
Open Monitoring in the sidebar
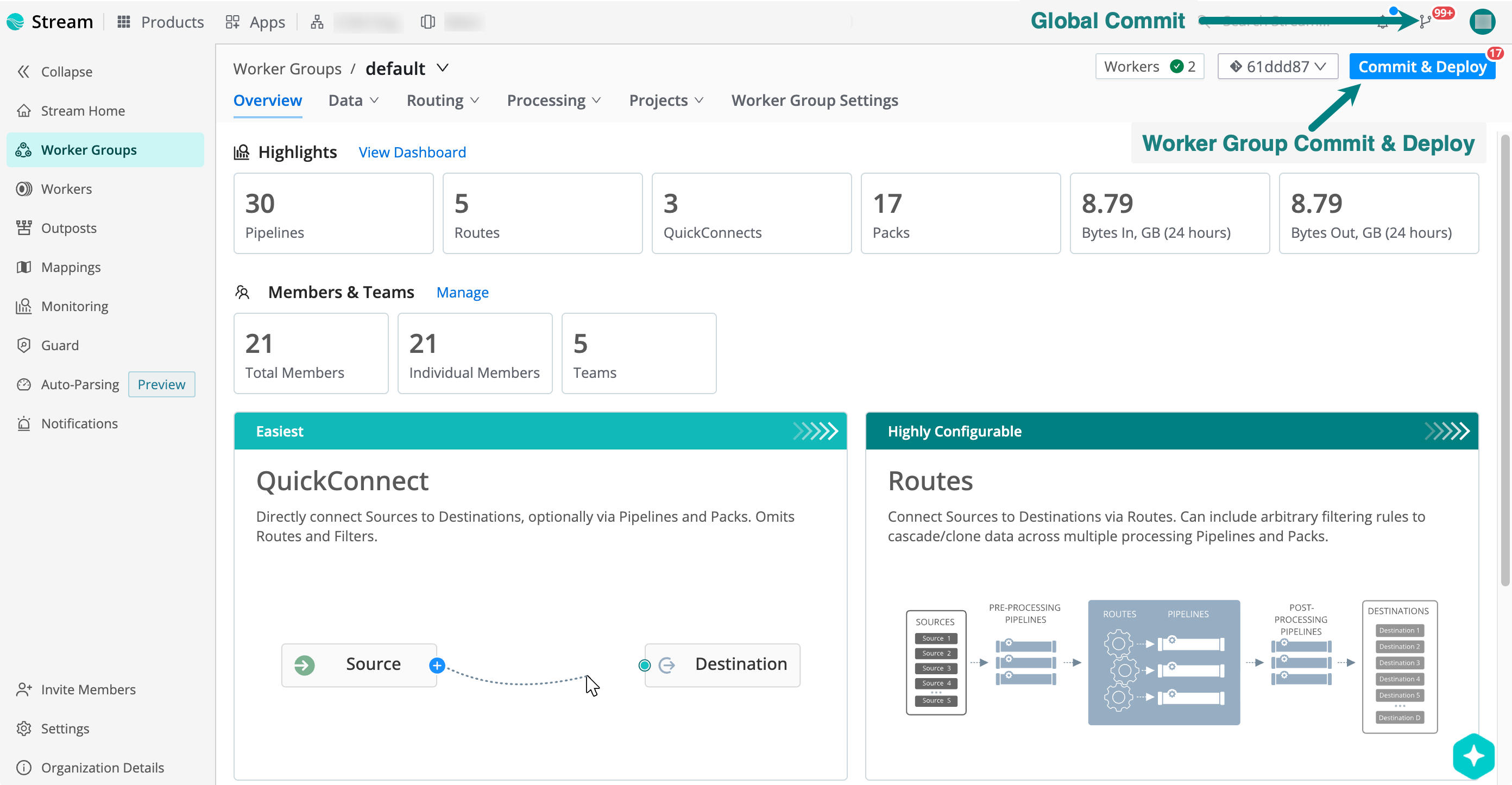pos(62,306)
